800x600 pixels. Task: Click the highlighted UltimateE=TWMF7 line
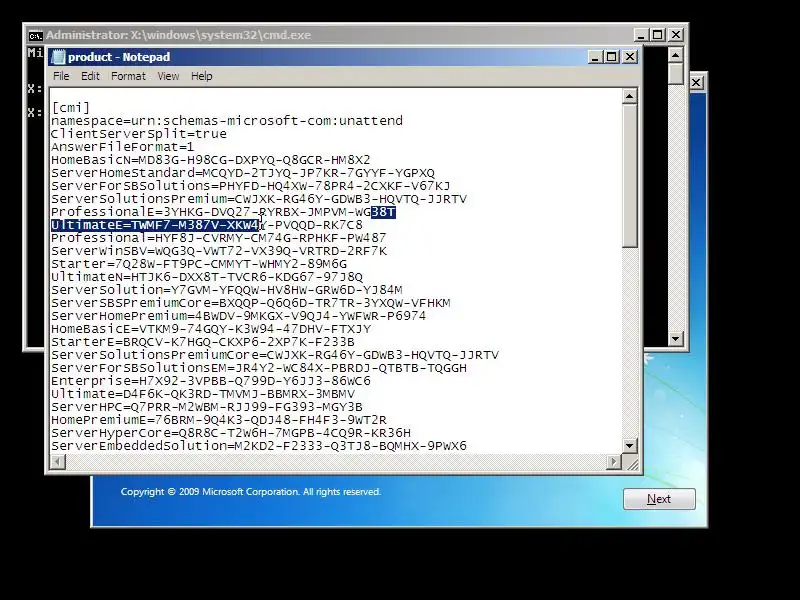point(207,225)
